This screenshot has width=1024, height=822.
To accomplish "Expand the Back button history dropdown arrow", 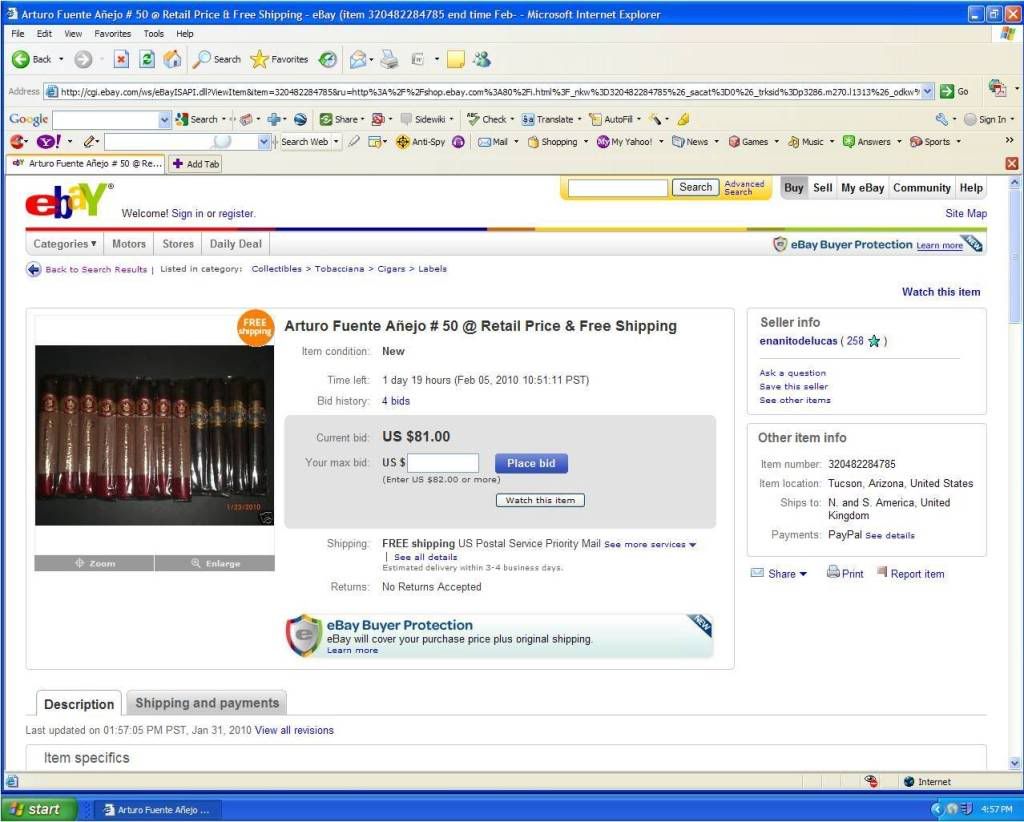I will [x=61, y=59].
